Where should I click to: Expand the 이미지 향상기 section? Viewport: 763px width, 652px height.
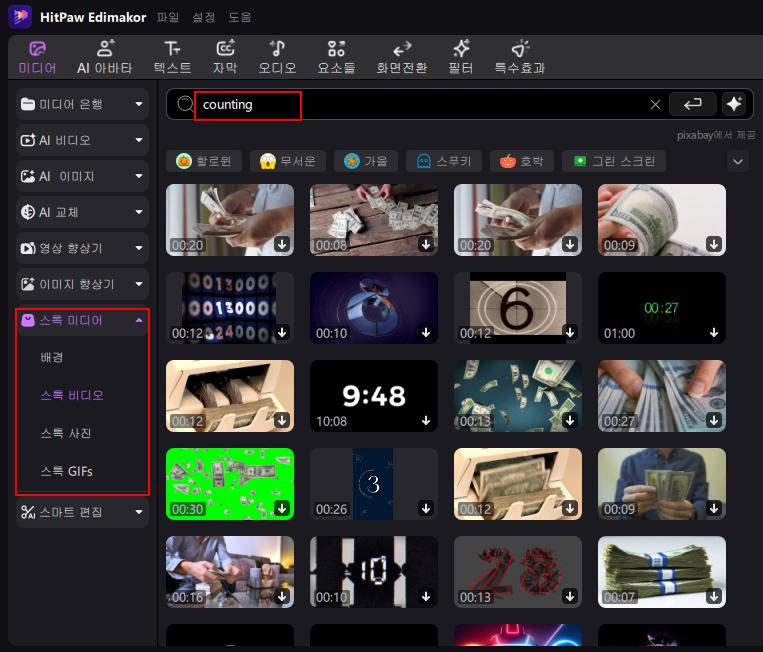pyautogui.click(x=82, y=284)
